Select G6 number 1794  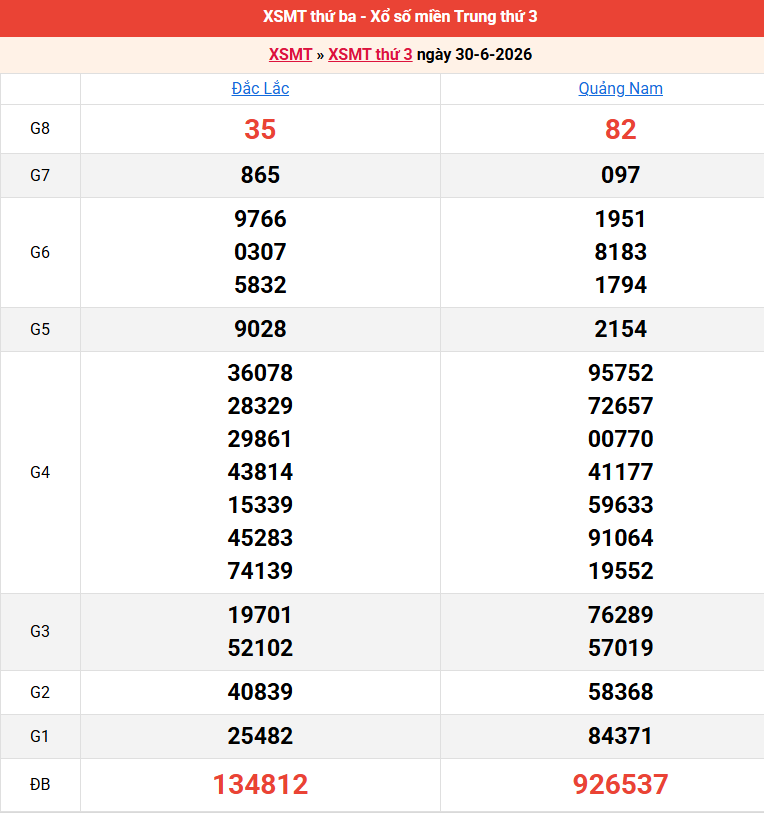(620, 285)
